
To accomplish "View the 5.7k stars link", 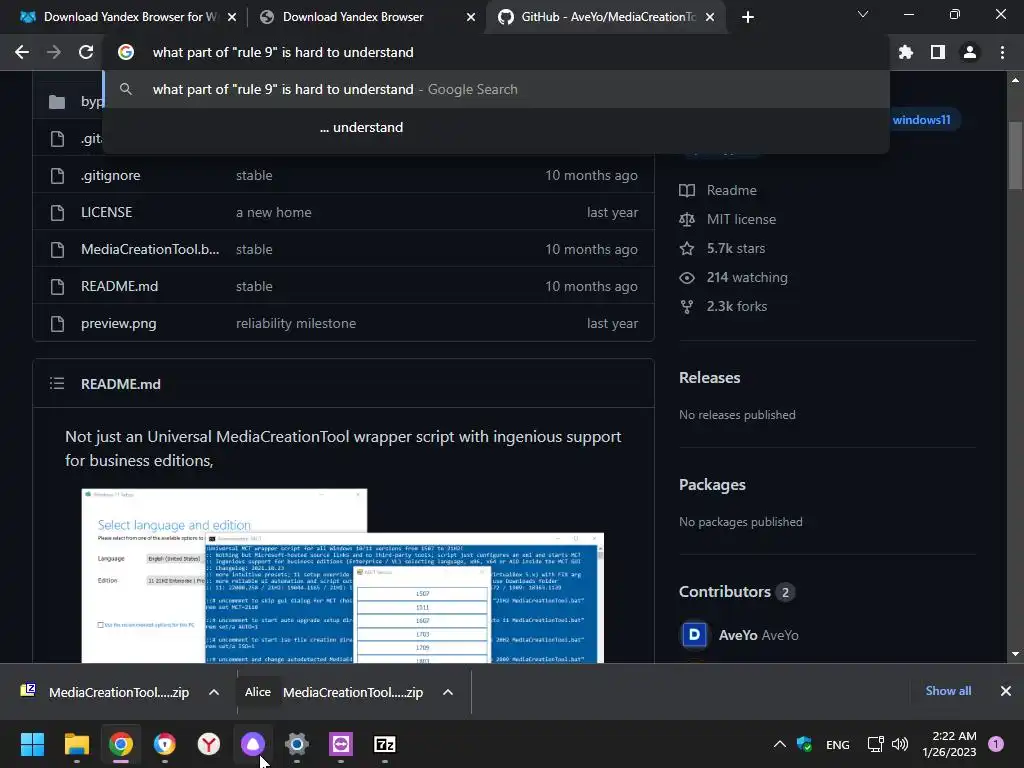I will 736,248.
